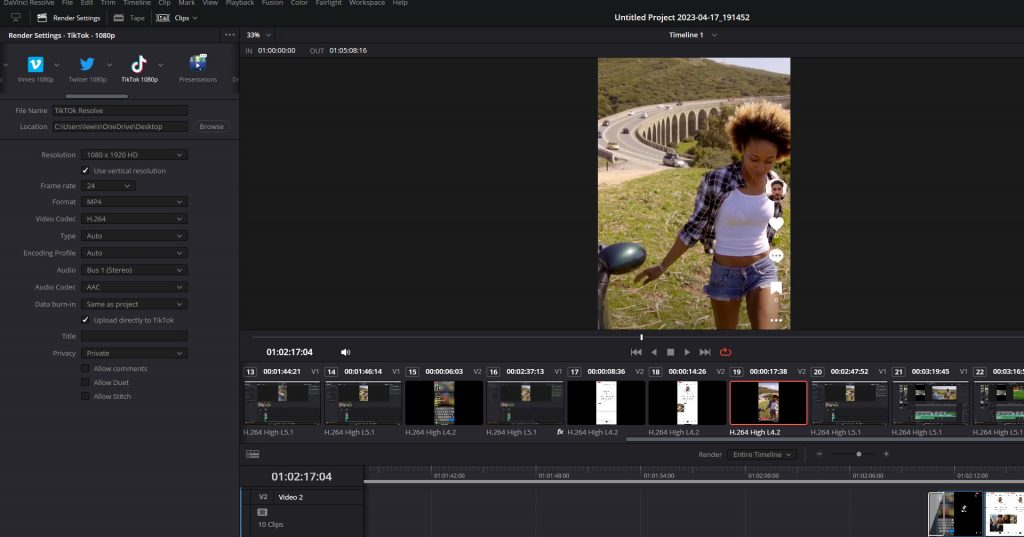Expand the Twitter preset options arrow
This screenshot has width=1024, height=537.
click(109, 65)
